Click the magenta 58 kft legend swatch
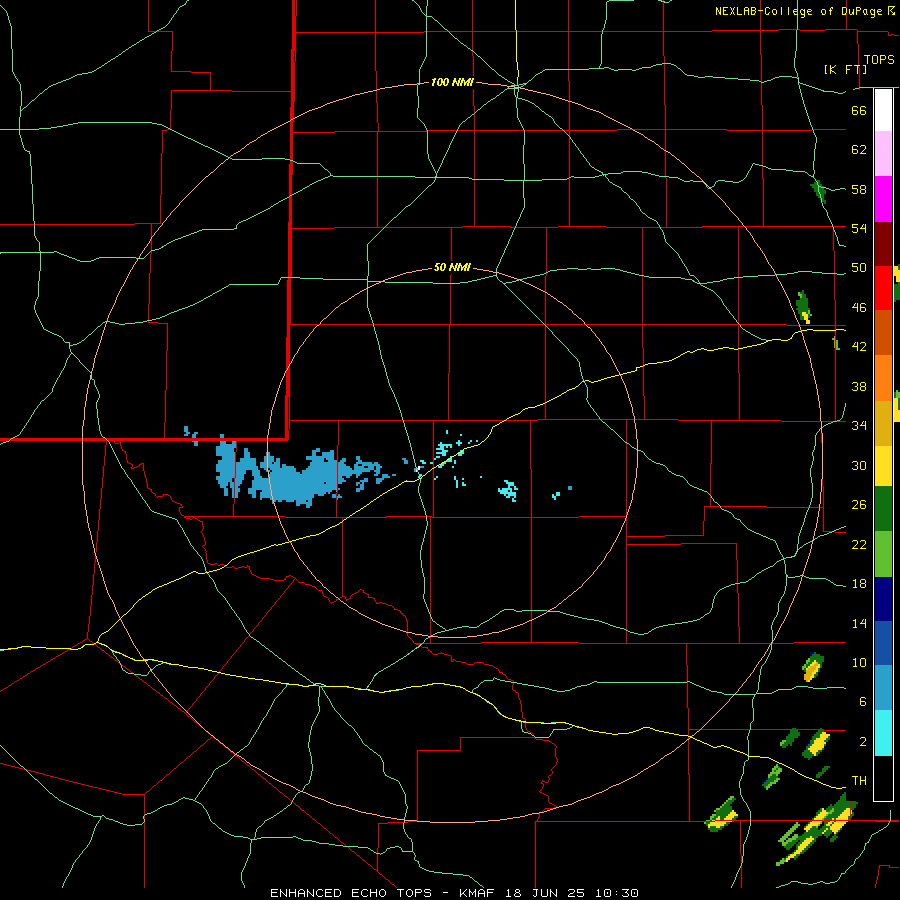Image resolution: width=900 pixels, height=900 pixels. pos(883,199)
